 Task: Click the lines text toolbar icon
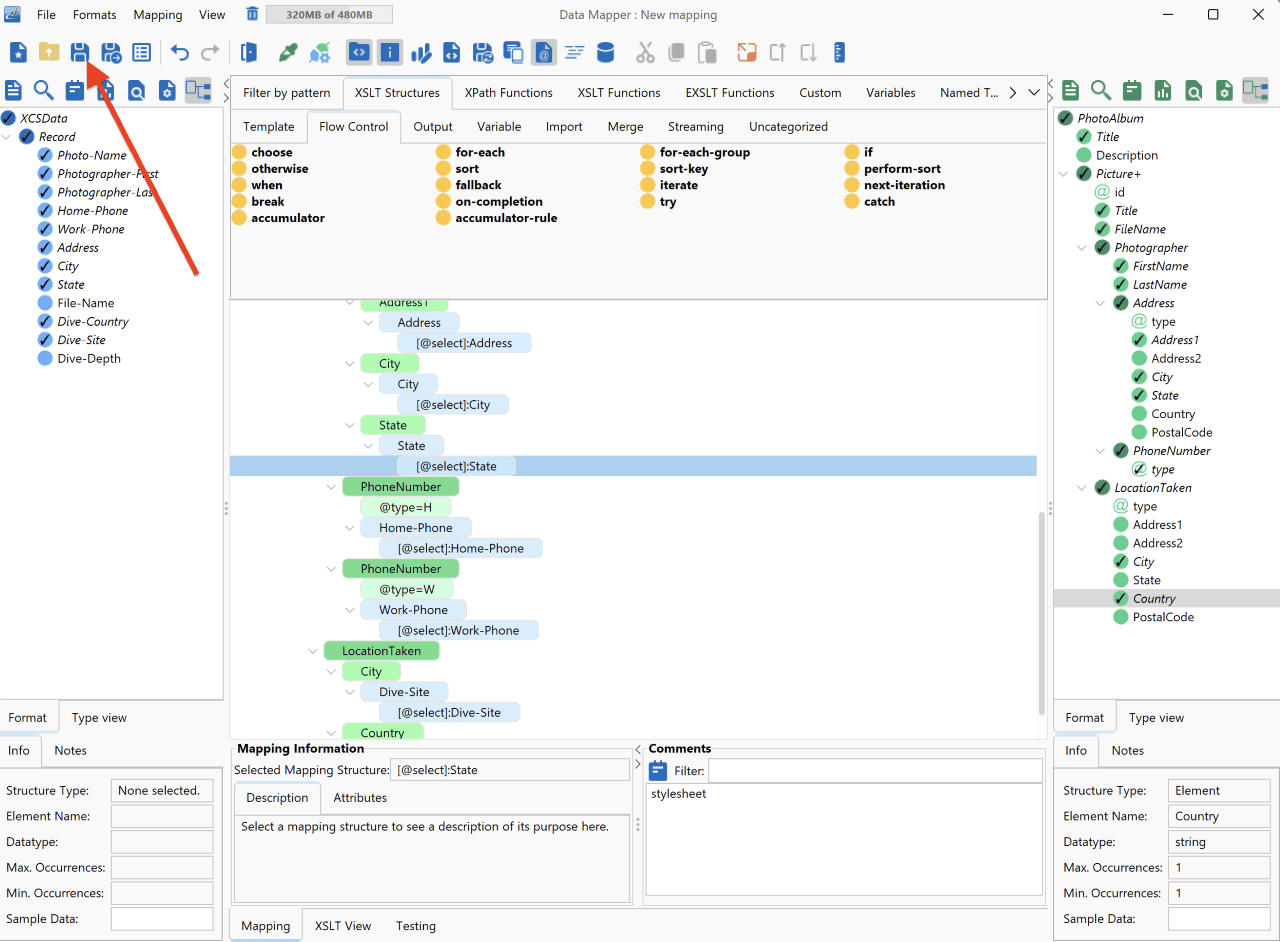[574, 53]
